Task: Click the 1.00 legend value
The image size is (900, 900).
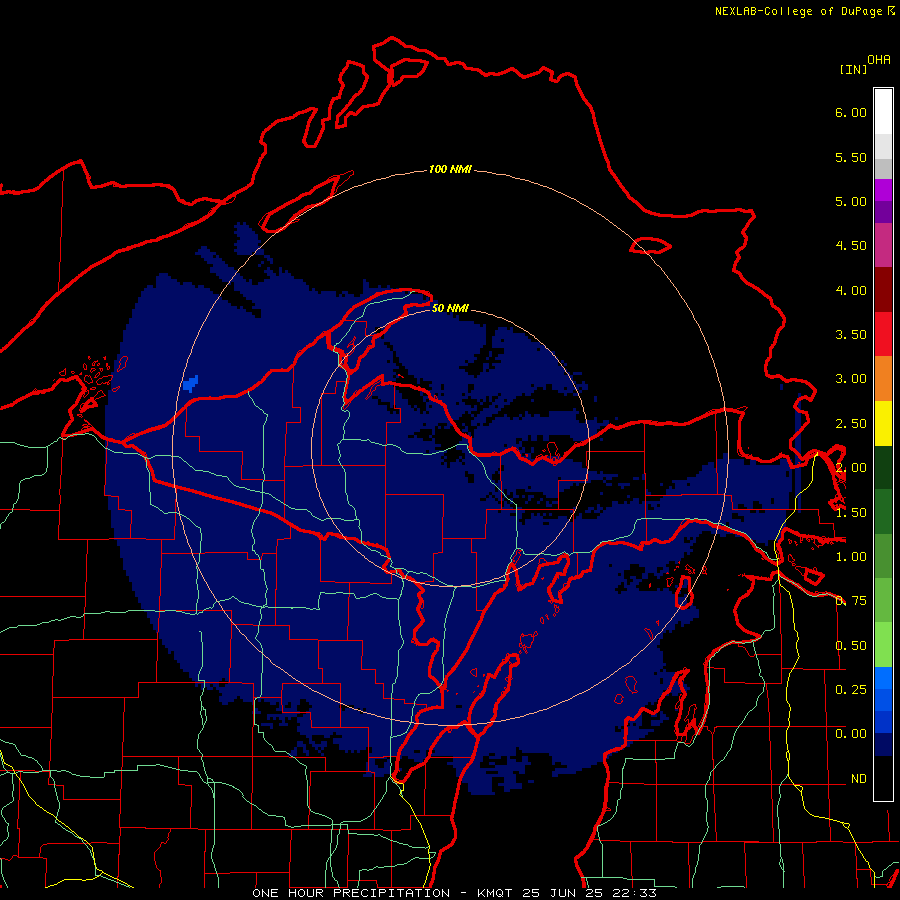Action: coord(851,557)
